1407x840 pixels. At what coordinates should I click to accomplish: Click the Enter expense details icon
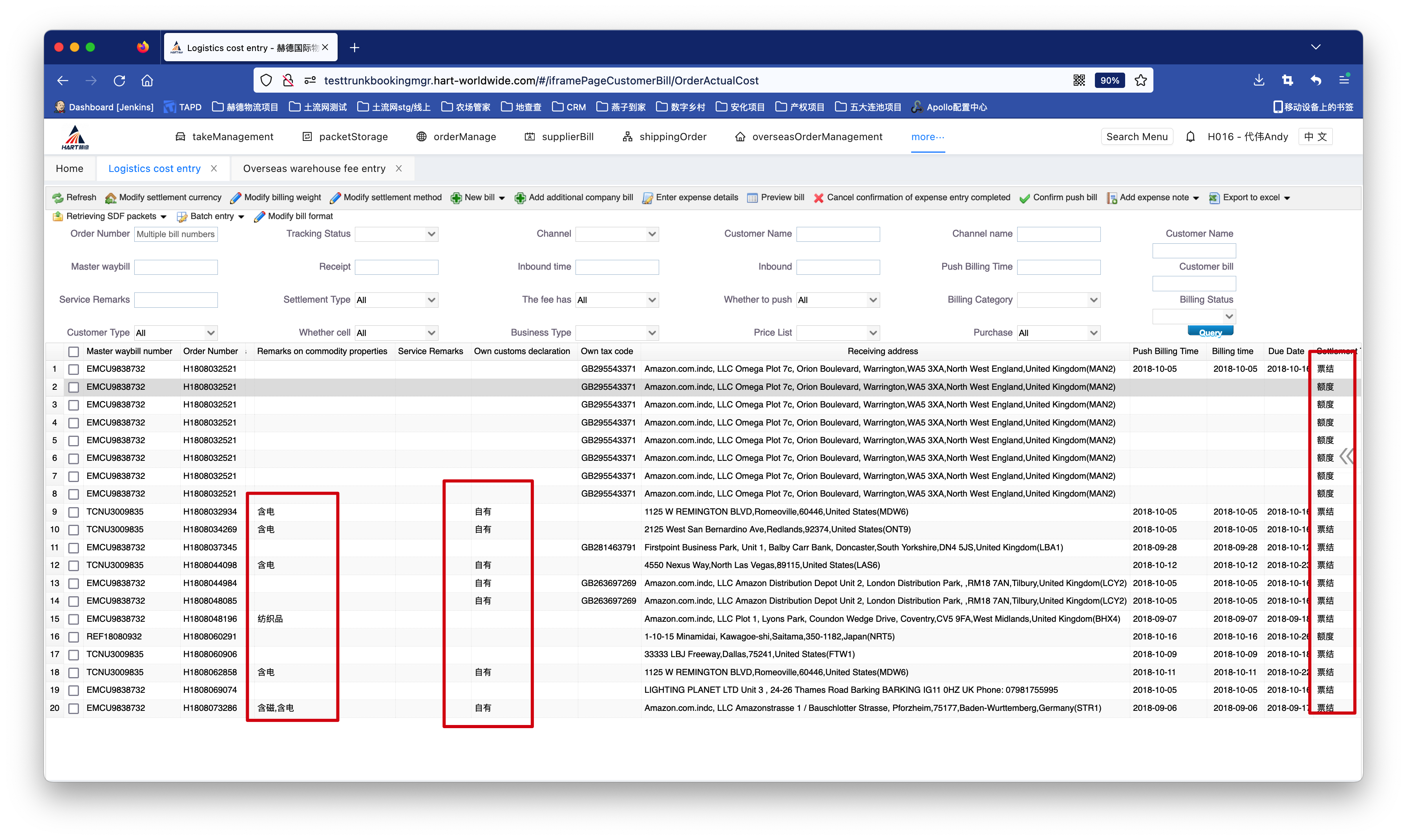[647, 197]
